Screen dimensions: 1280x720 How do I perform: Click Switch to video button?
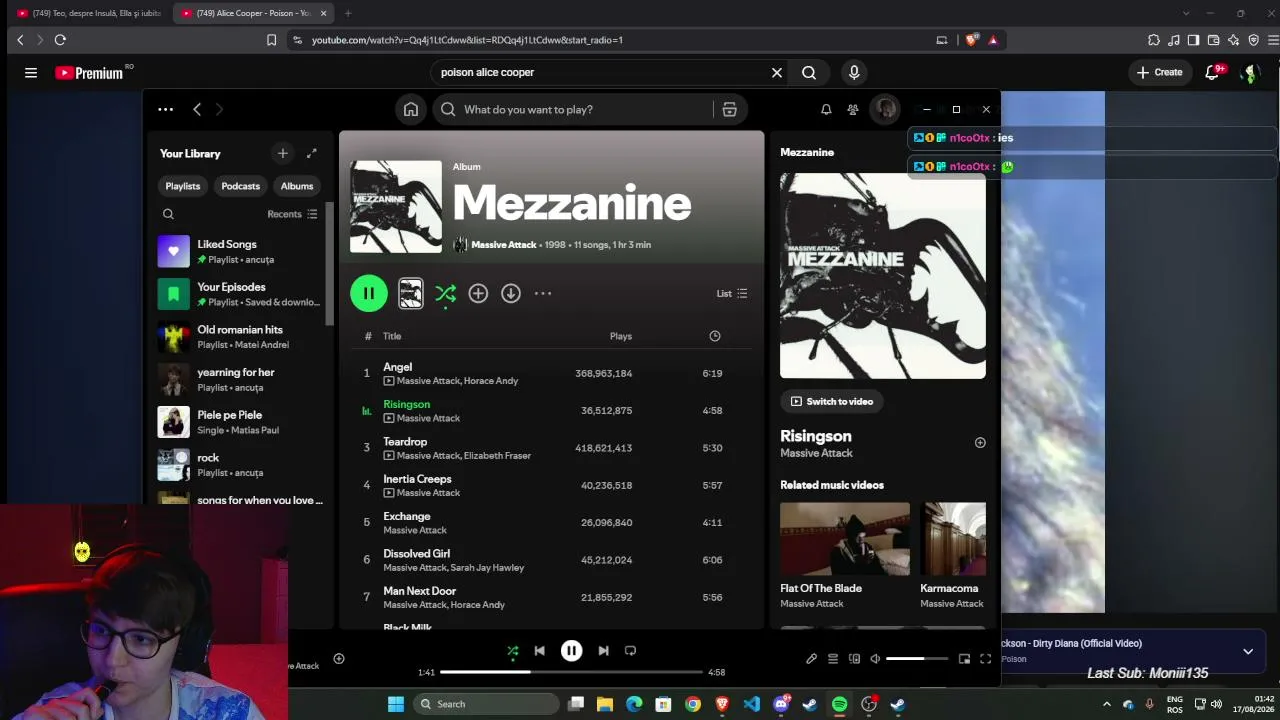coord(832,401)
